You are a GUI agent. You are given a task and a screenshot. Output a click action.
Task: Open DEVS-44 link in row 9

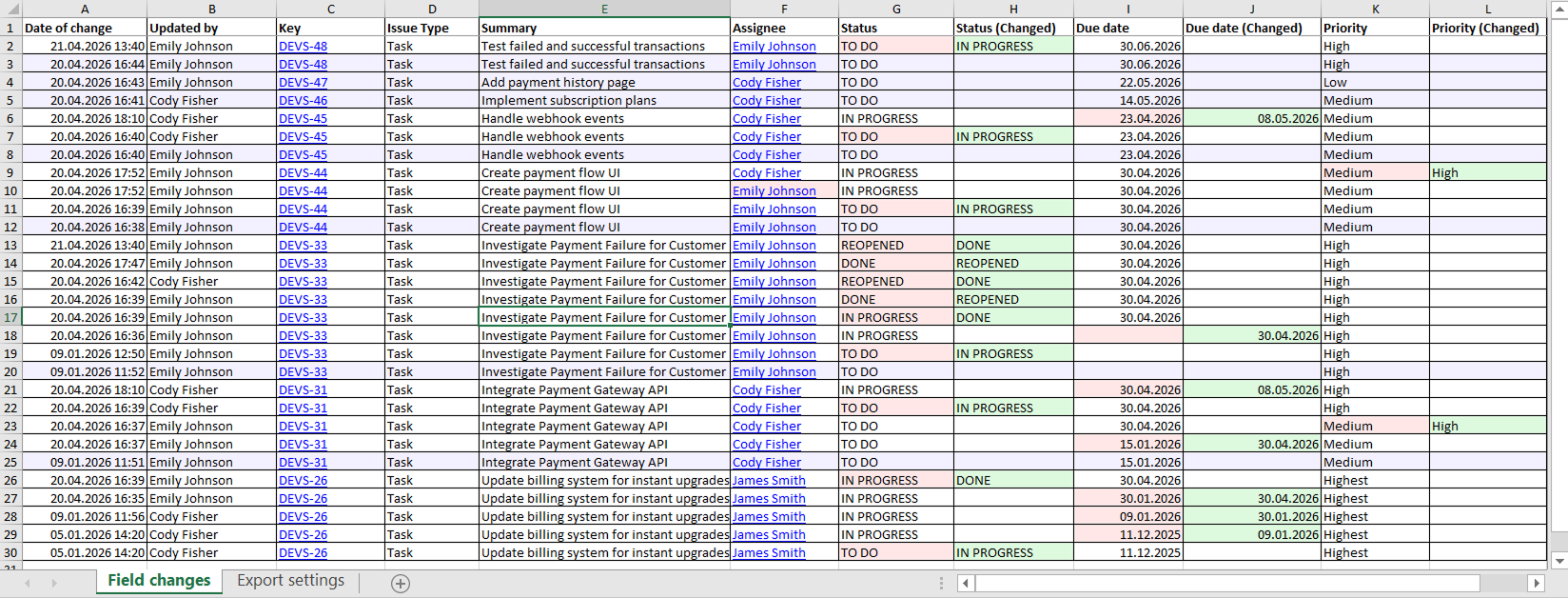[303, 172]
